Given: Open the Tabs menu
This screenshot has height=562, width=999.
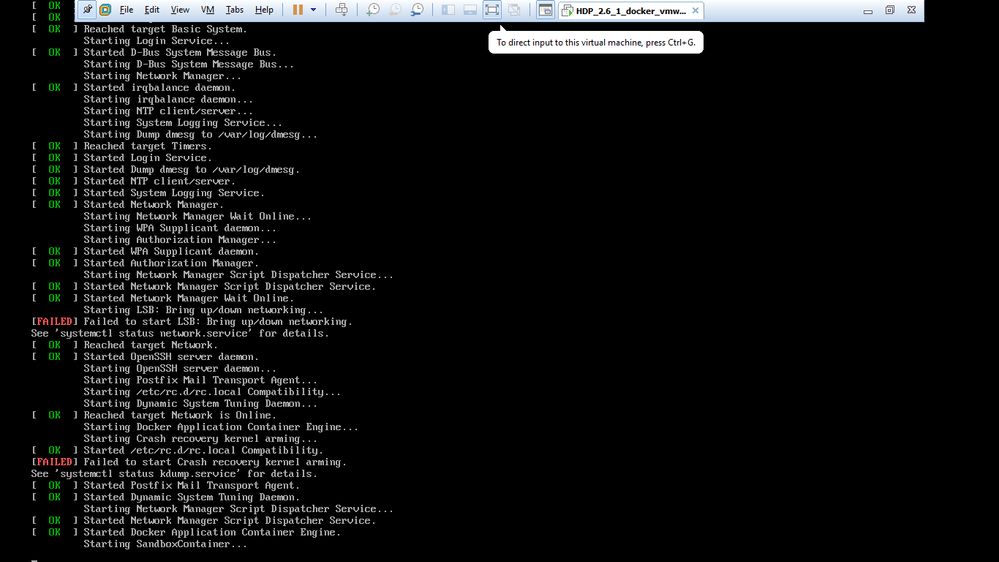Looking at the screenshot, I should click(234, 10).
